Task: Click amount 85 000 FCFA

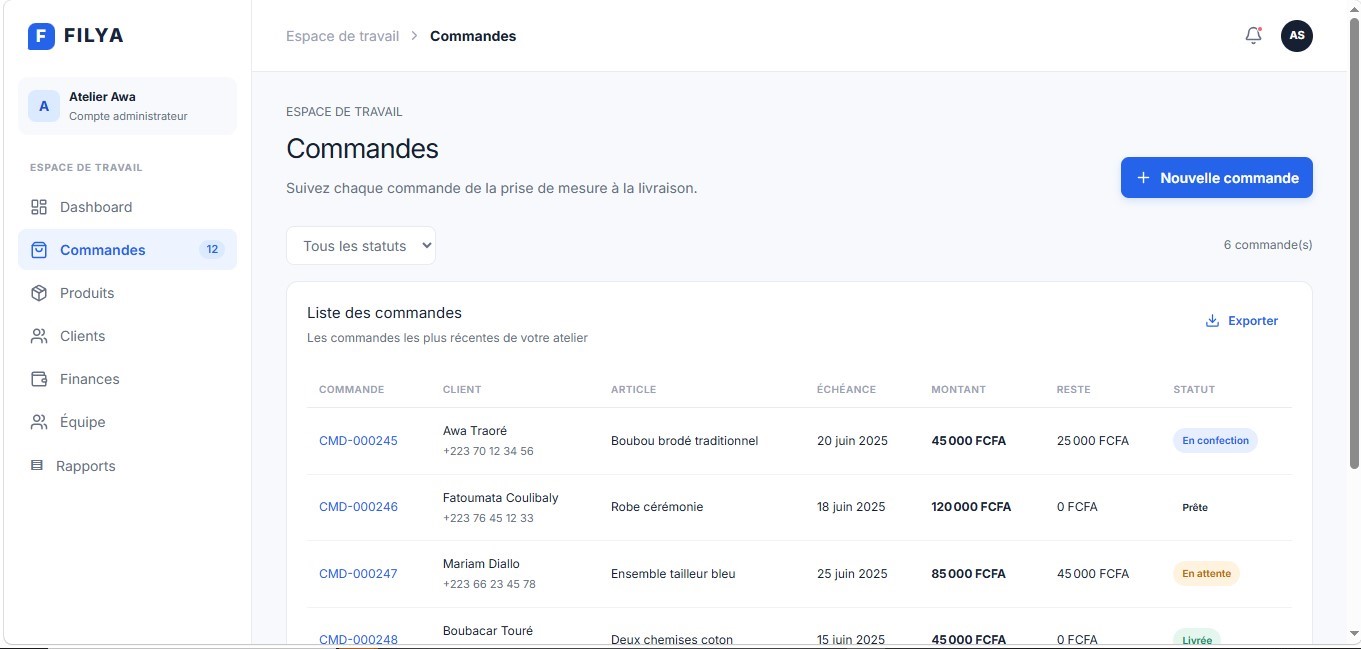Action: point(968,574)
